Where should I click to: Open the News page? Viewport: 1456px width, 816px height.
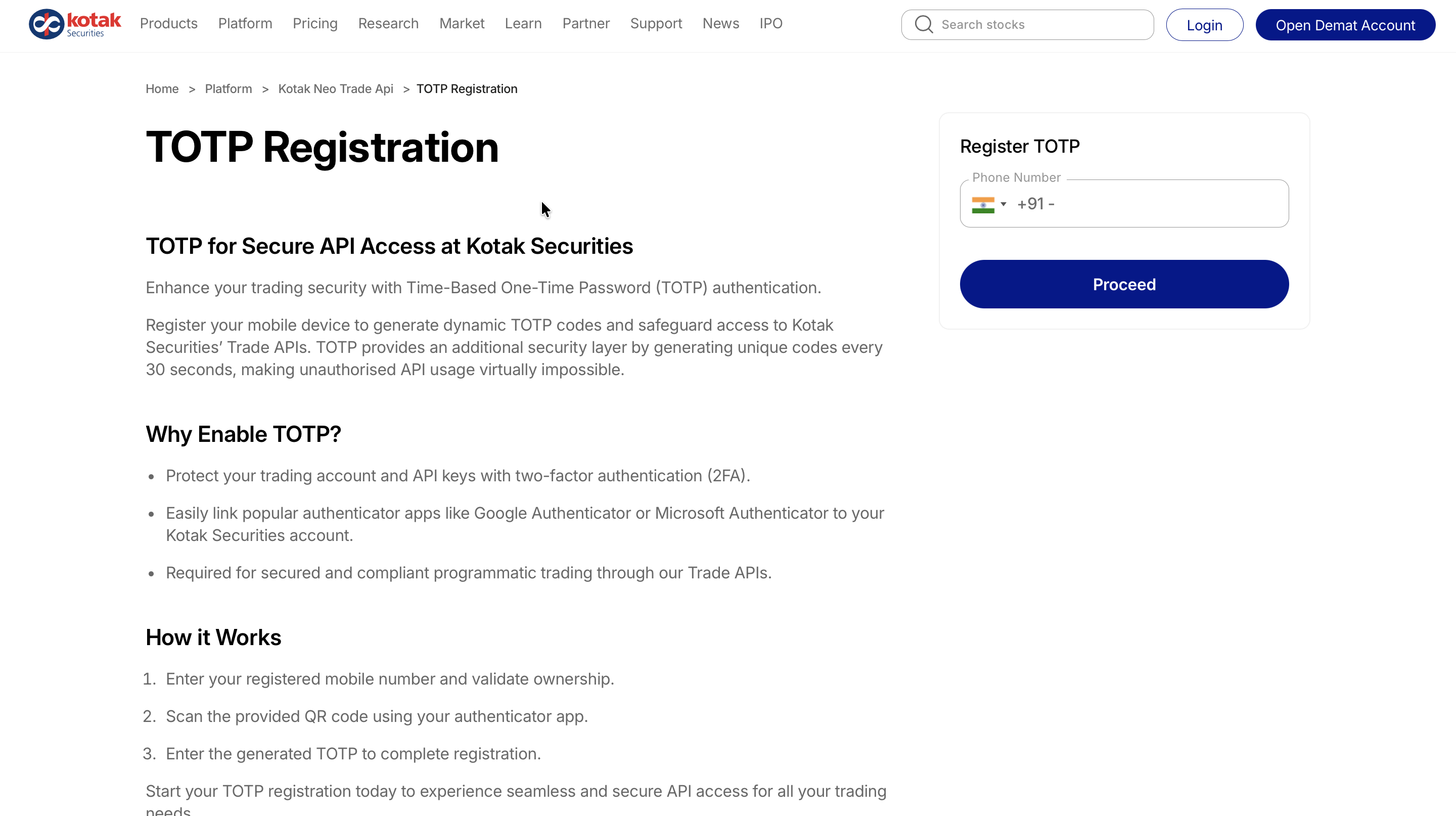(720, 24)
